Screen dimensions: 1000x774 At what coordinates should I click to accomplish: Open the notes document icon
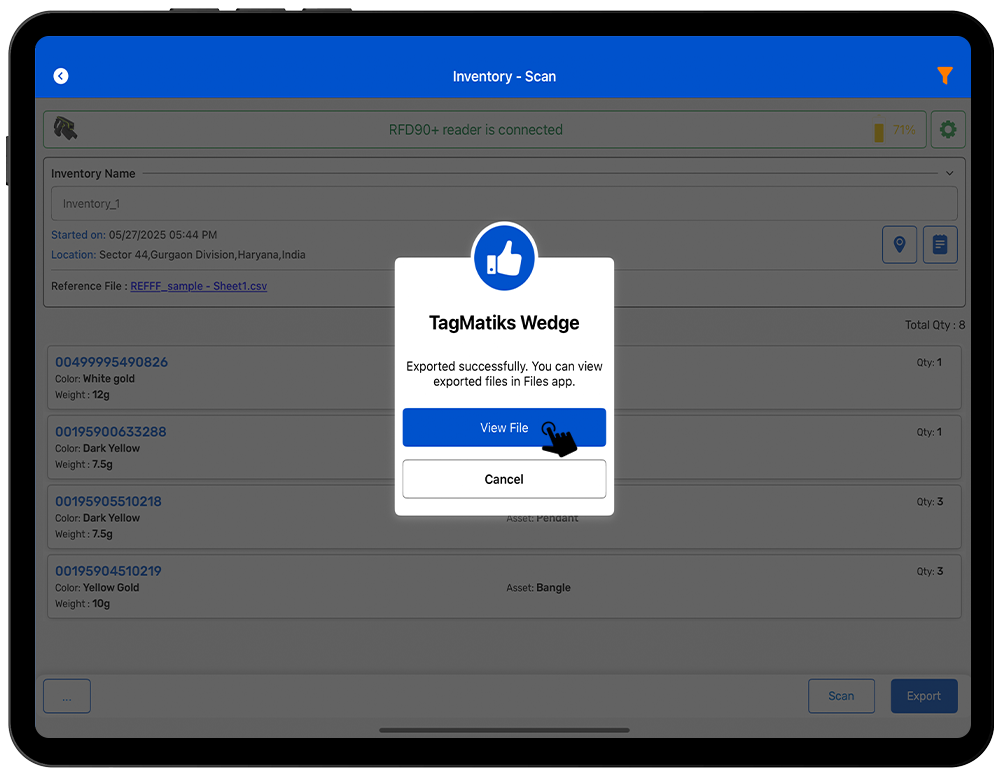click(x=940, y=244)
